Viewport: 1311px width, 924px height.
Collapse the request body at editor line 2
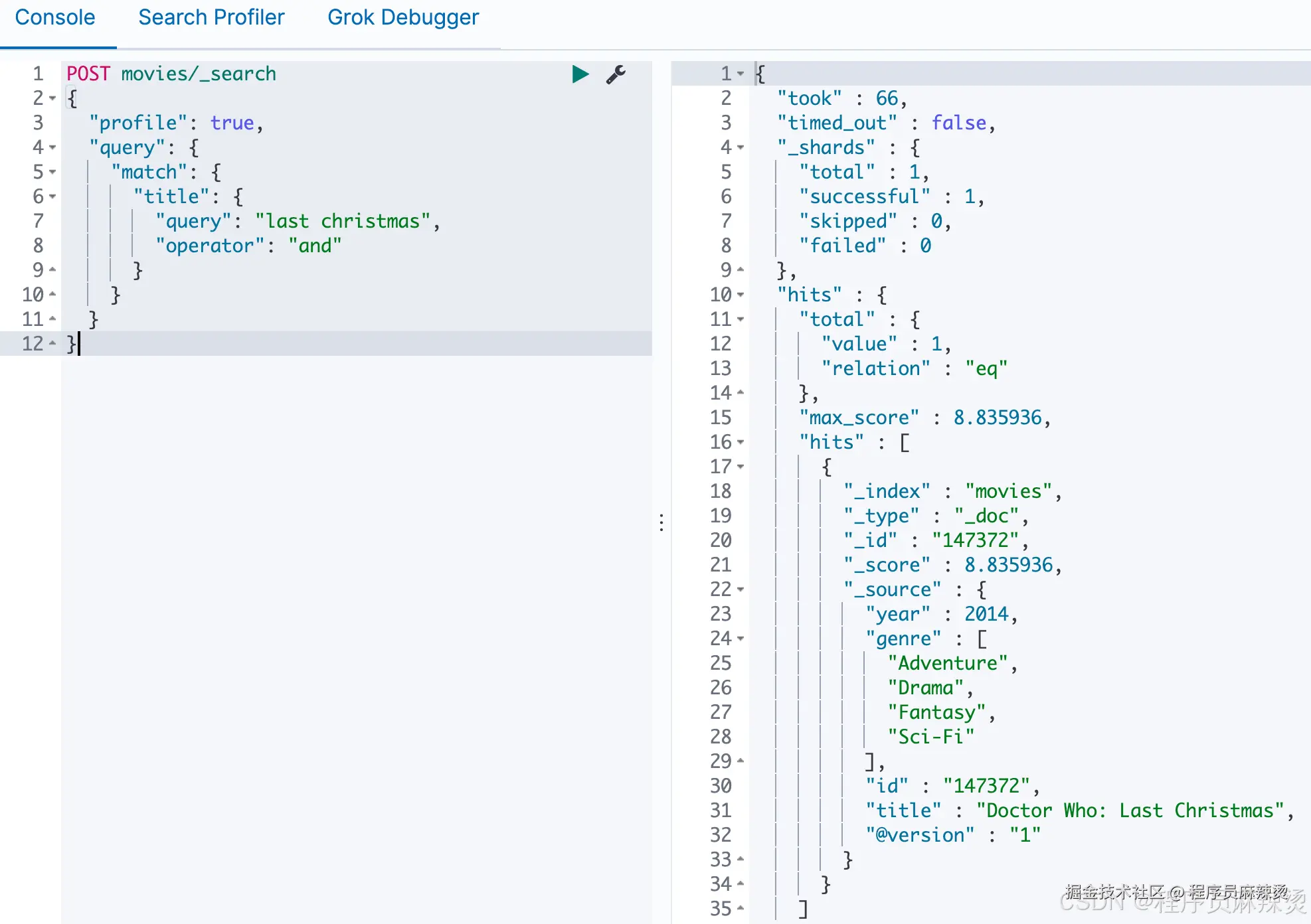click(x=52, y=98)
